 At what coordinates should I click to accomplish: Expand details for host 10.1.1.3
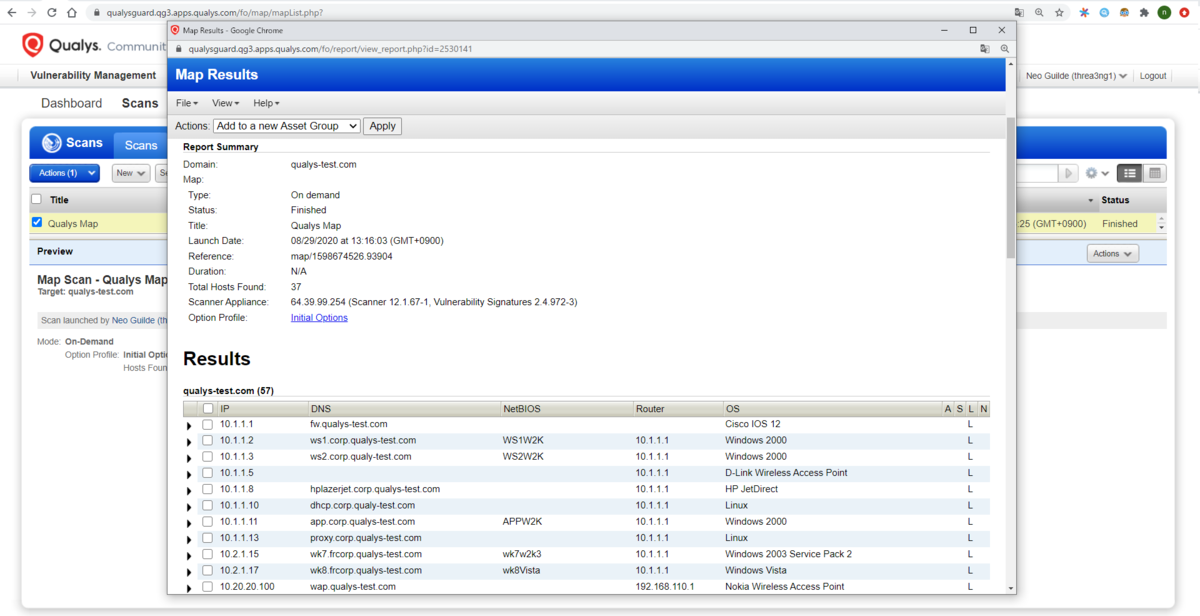coord(189,458)
